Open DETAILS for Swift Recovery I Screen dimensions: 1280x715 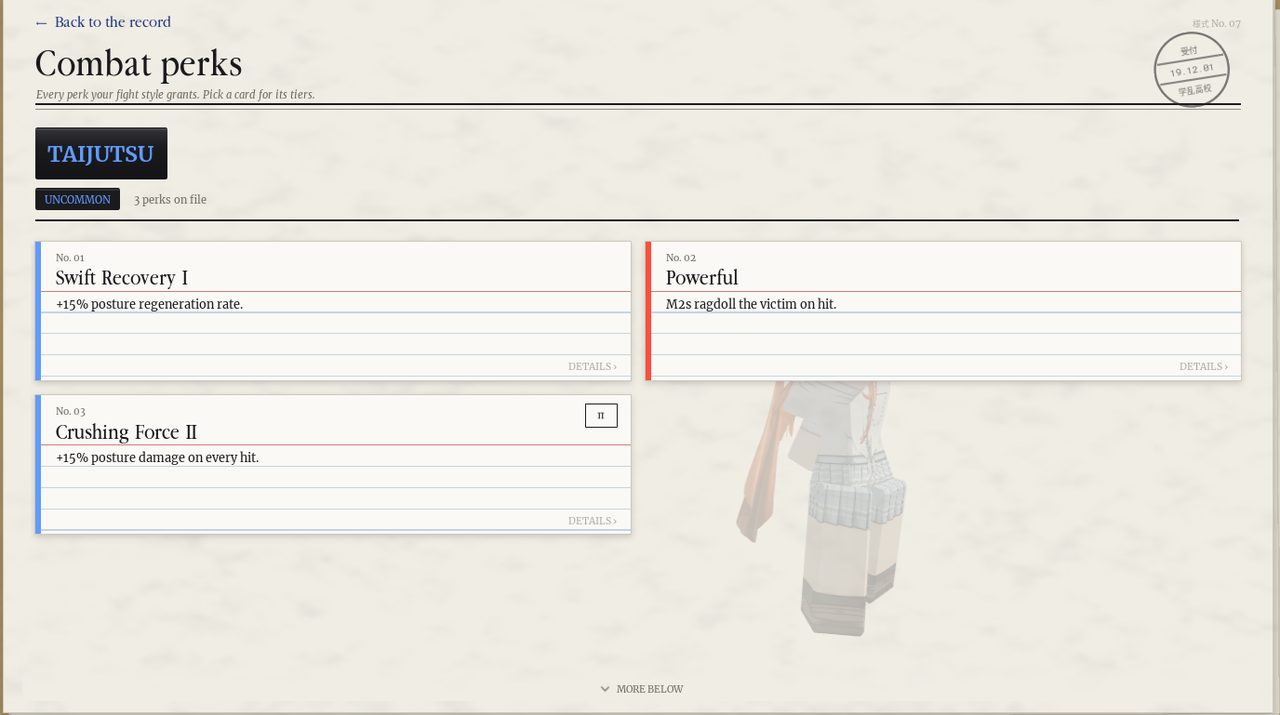(x=592, y=367)
